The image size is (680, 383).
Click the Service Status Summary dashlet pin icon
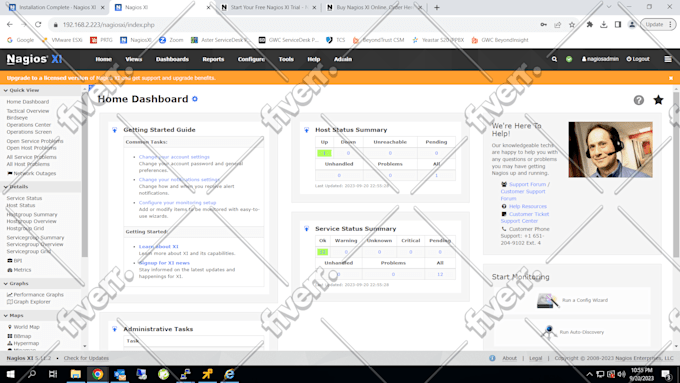pyautogui.click(x=306, y=229)
